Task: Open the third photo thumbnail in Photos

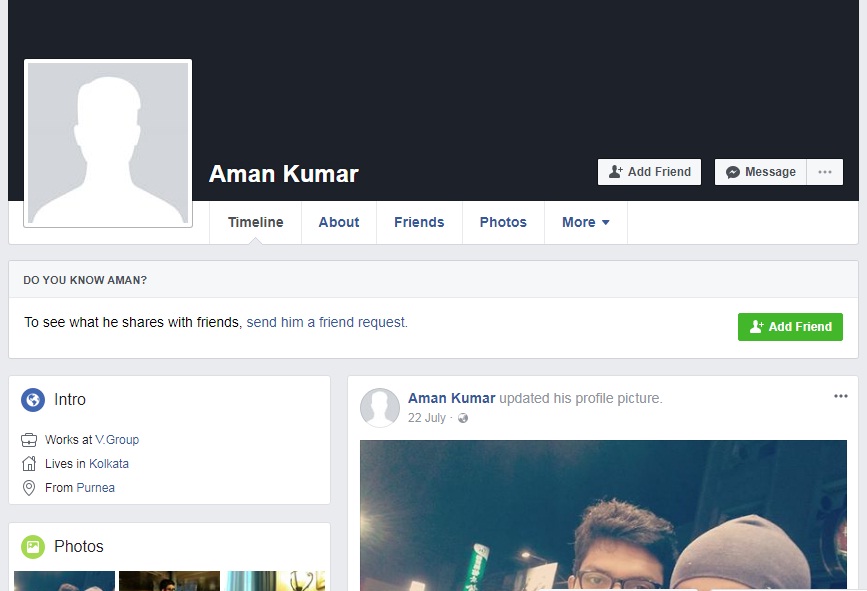Action: coord(275,581)
